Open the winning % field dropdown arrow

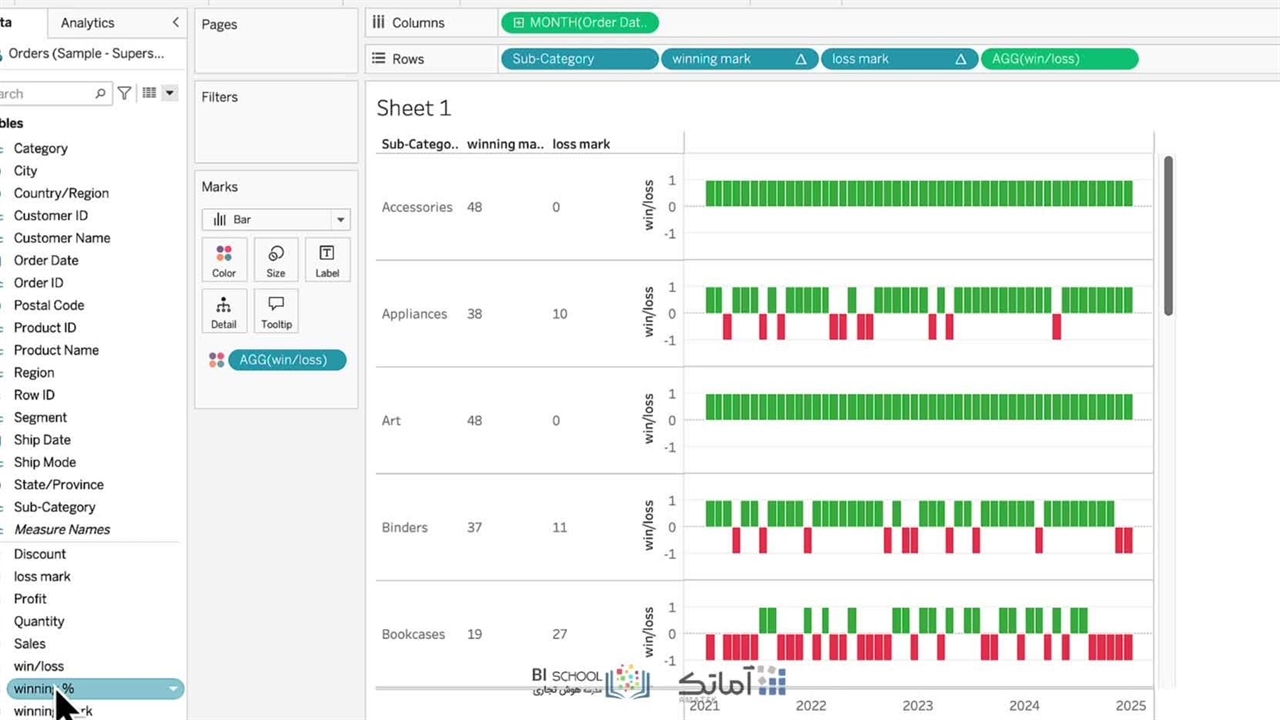[173, 689]
